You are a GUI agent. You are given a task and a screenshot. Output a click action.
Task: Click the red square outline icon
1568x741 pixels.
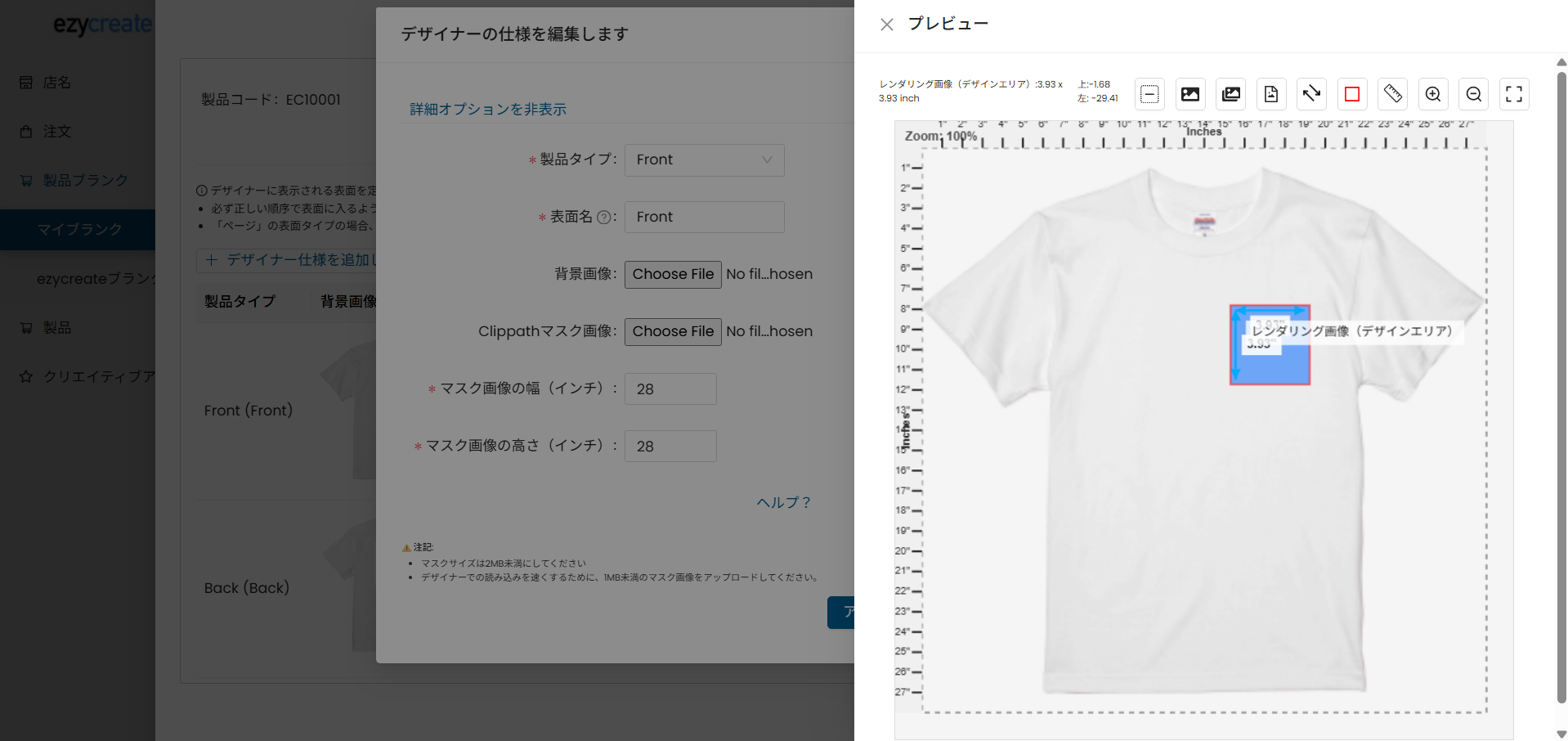1352,94
